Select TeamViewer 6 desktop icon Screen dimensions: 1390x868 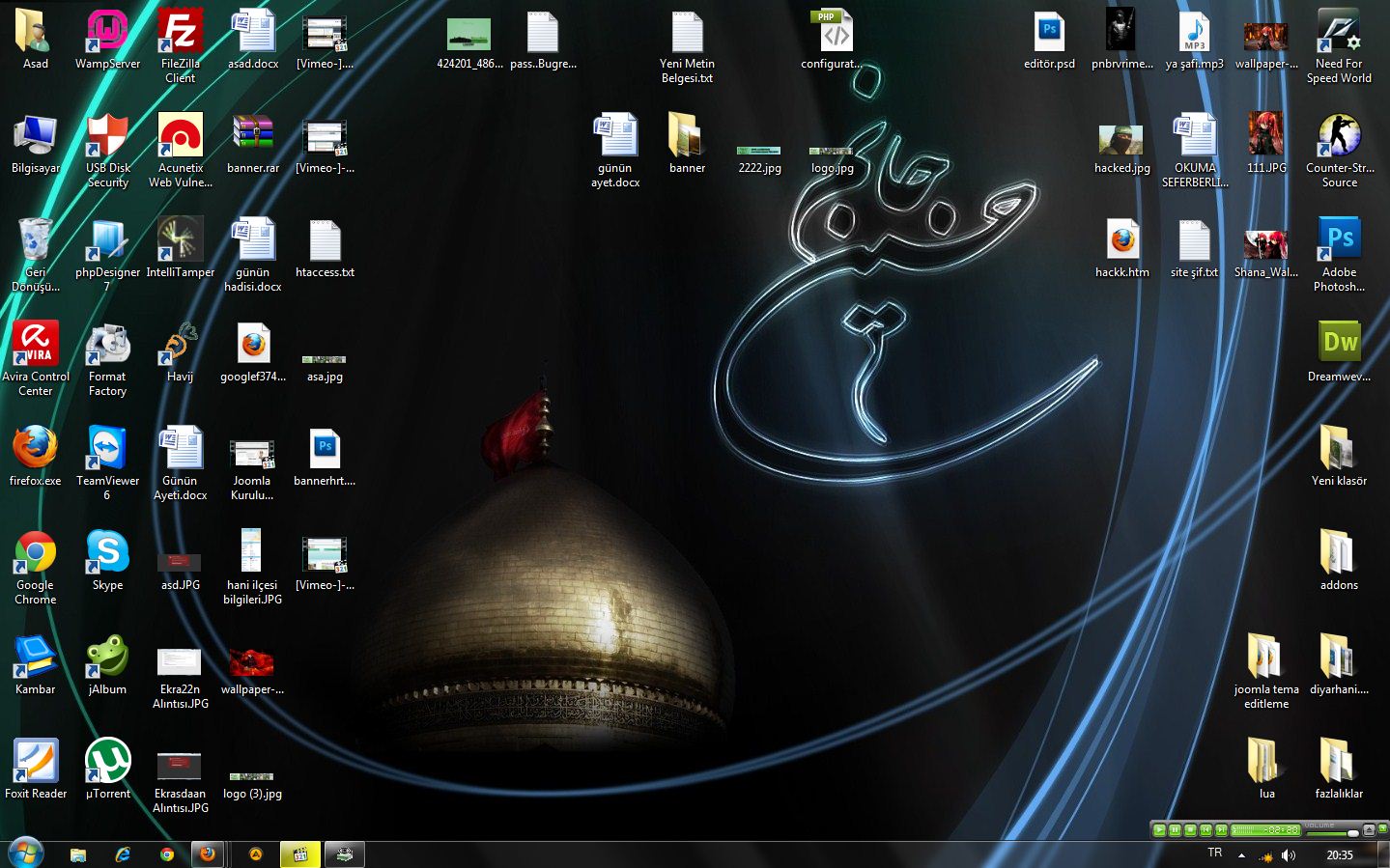pos(107,463)
